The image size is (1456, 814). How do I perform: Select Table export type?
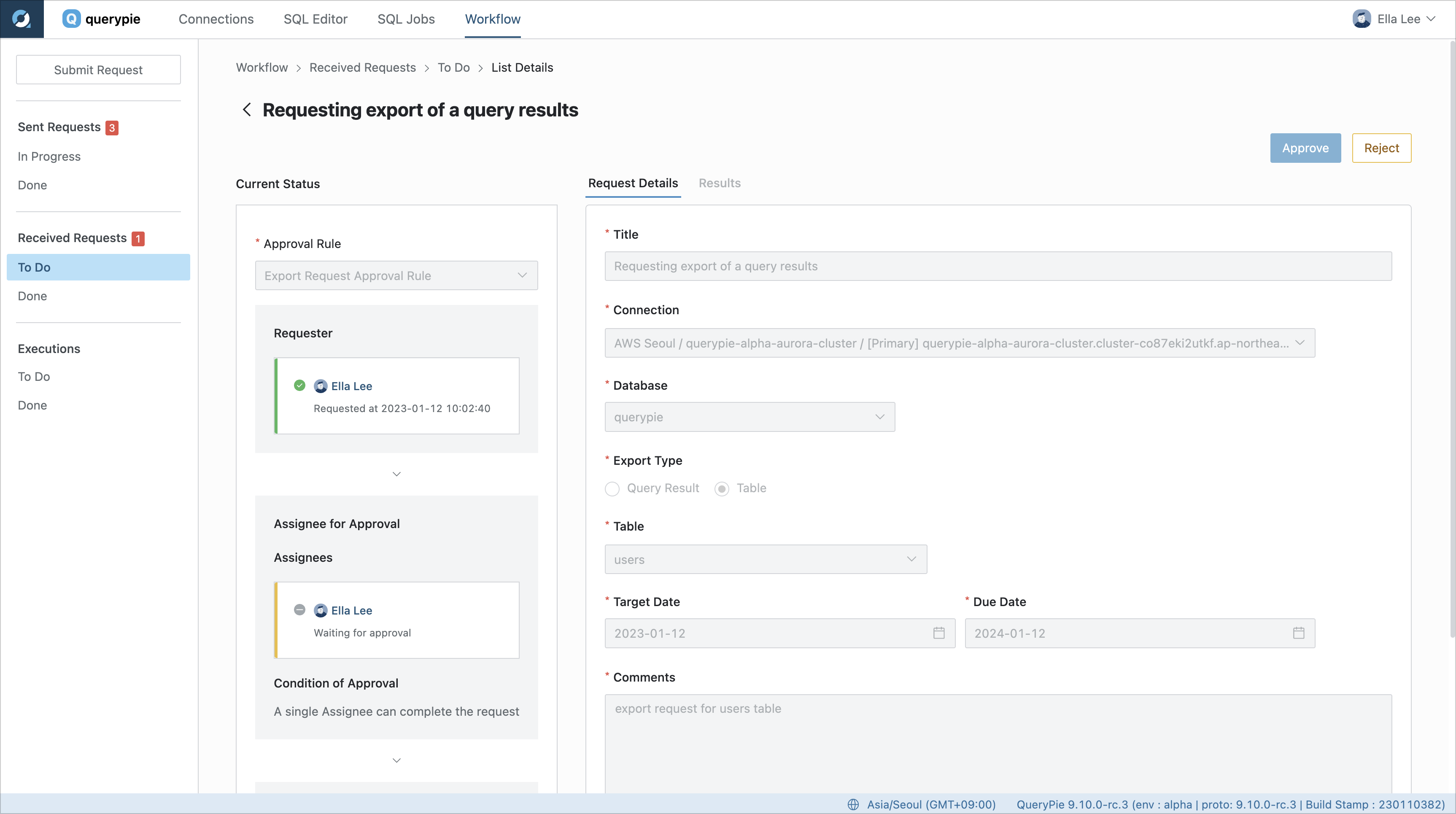[x=722, y=488]
